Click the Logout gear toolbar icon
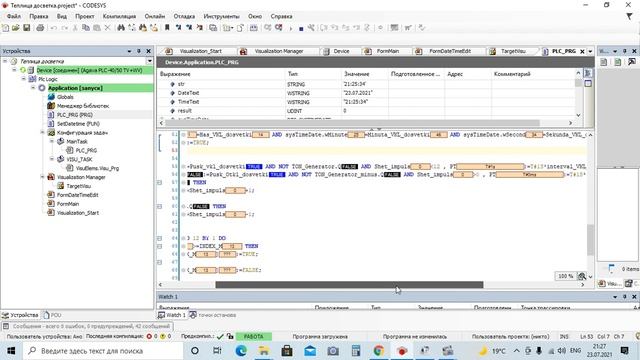 click(x=279, y=28)
